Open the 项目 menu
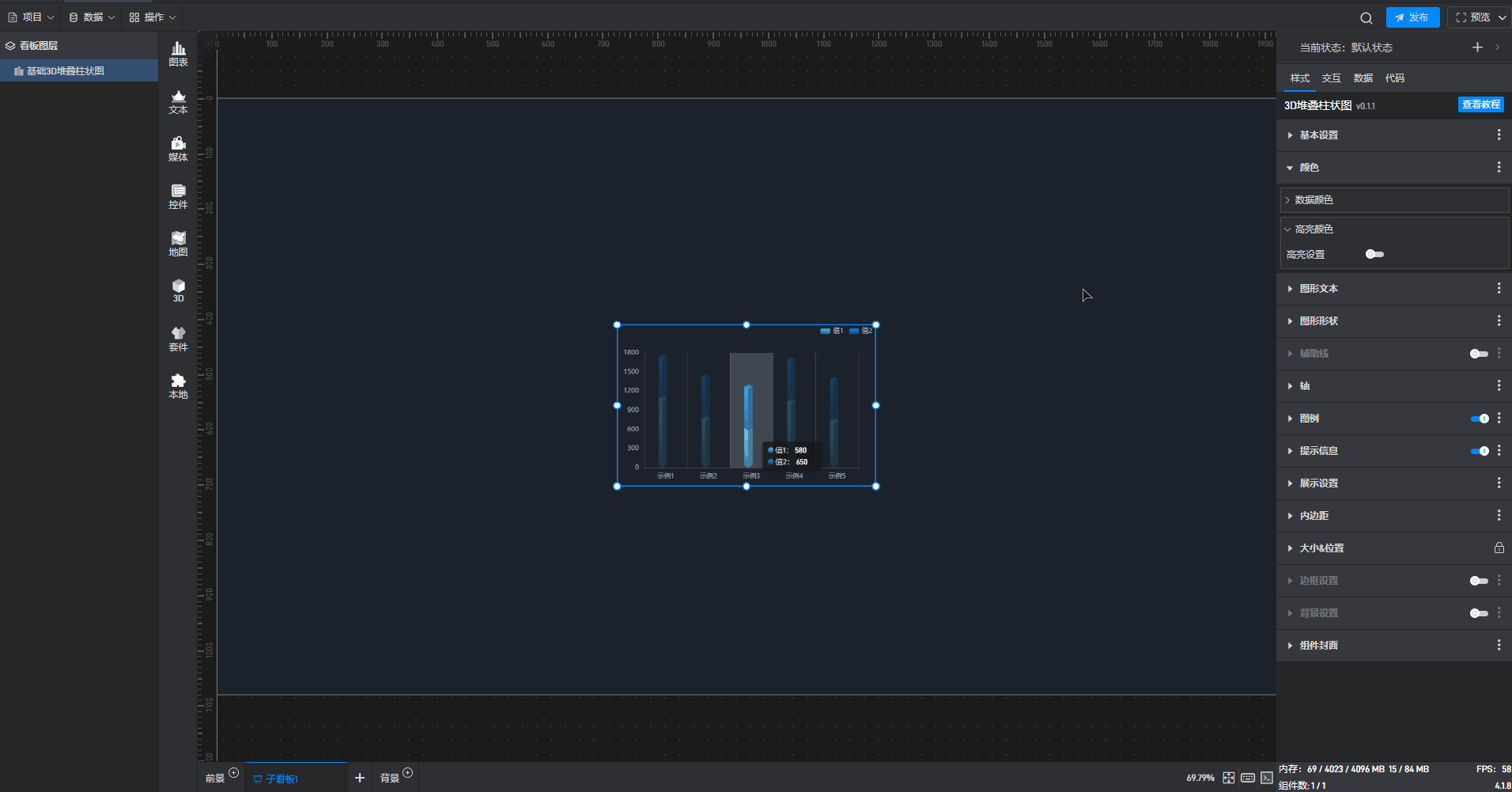Viewport: 1512px width, 792px height. (x=31, y=17)
